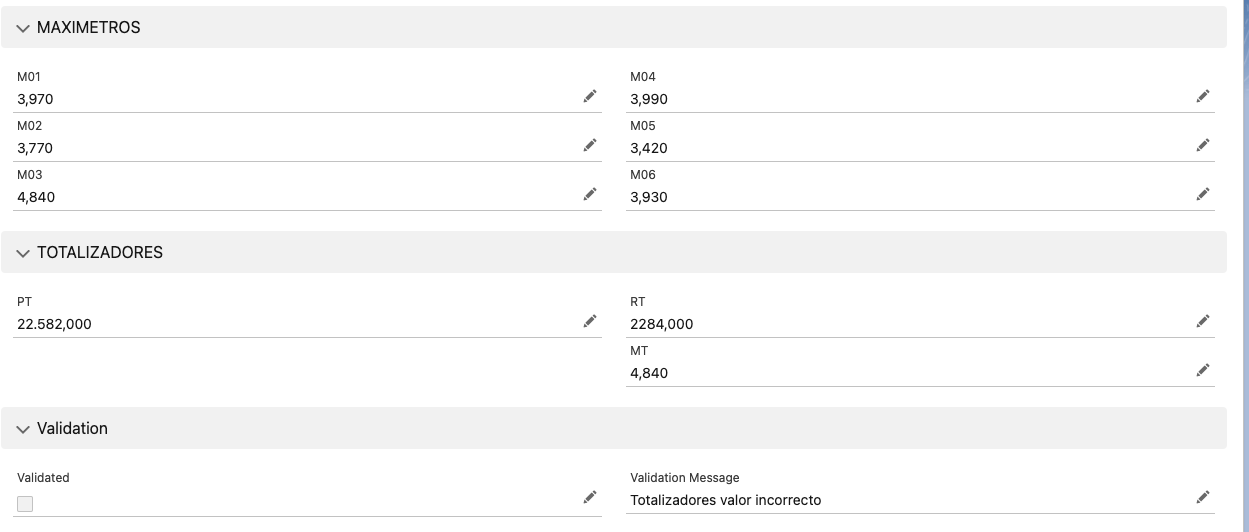1249x532 pixels.
Task: Edit Validation Message pencil icon
Action: pyautogui.click(x=1203, y=497)
